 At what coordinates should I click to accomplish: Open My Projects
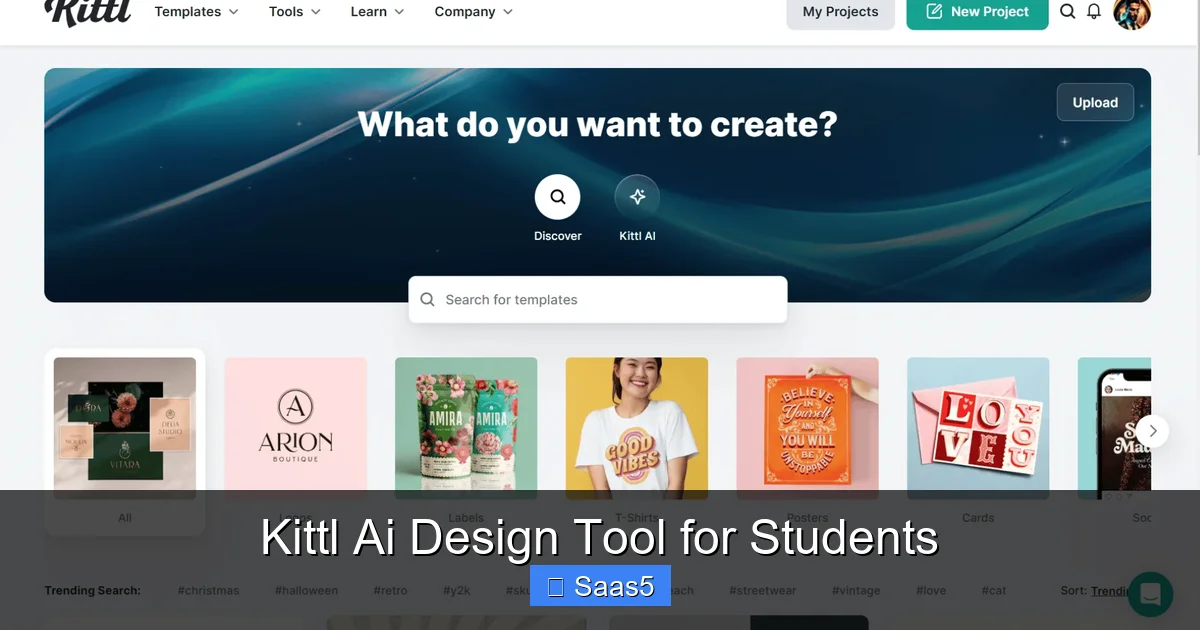click(840, 12)
